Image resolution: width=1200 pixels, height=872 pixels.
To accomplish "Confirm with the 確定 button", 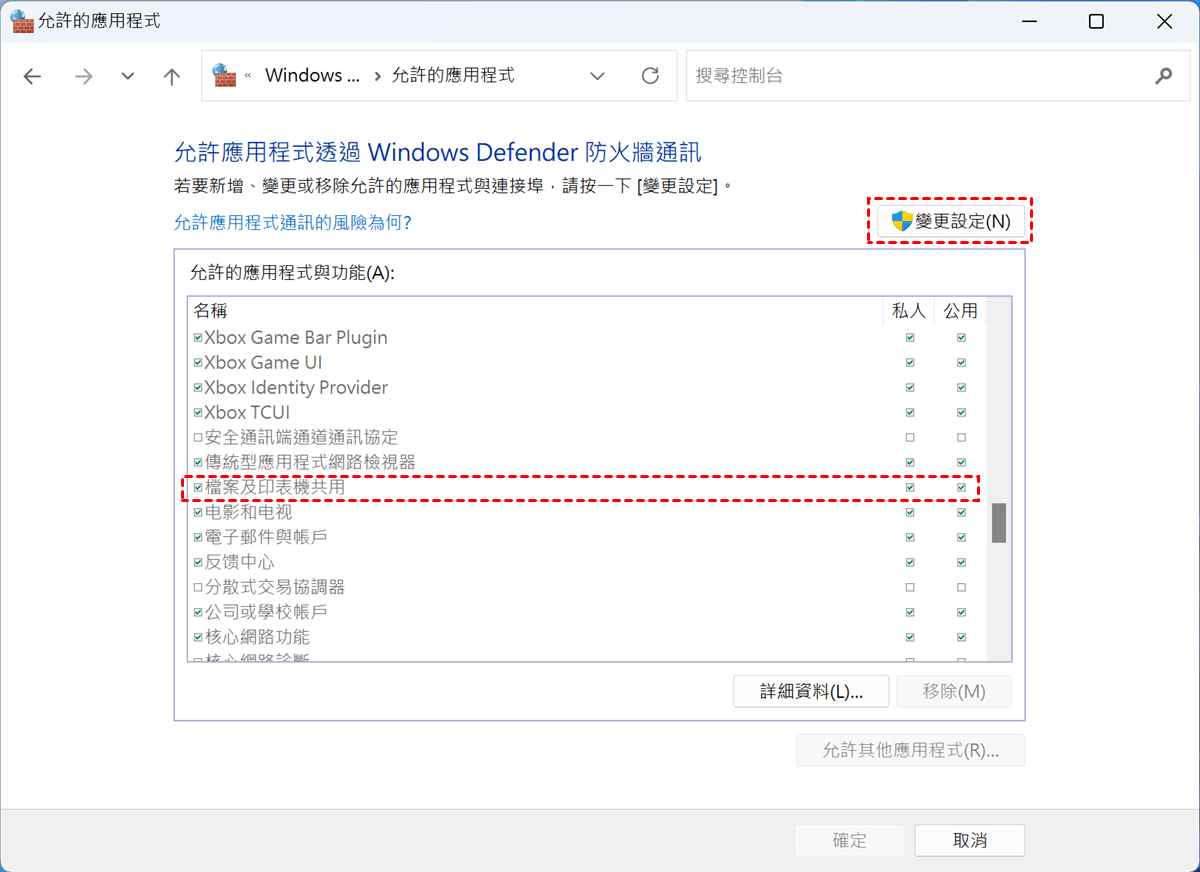I will 850,841.
